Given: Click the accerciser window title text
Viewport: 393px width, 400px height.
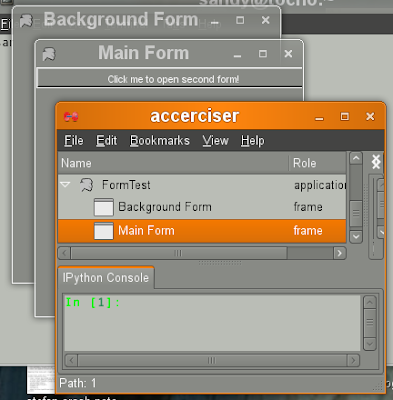Looking at the screenshot, I should [195, 116].
